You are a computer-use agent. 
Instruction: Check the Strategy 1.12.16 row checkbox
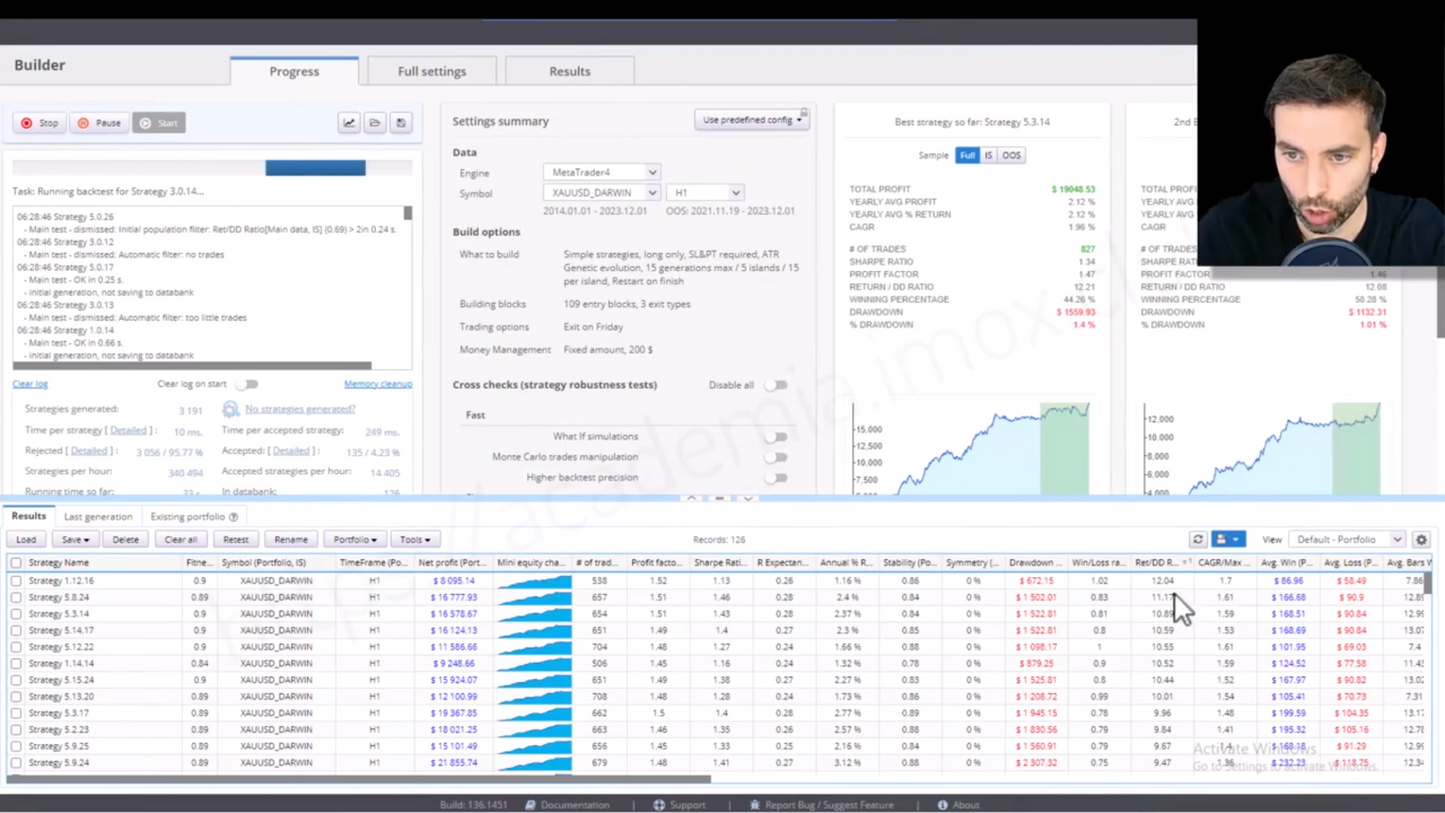[x=16, y=580]
